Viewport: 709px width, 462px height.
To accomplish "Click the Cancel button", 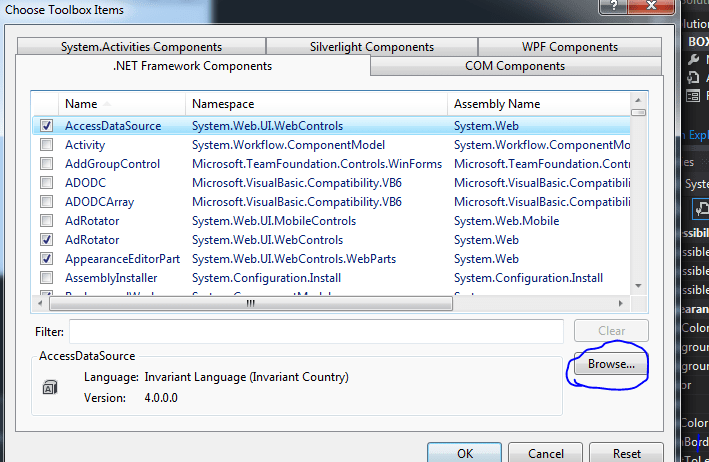I will pyautogui.click(x=545, y=453).
